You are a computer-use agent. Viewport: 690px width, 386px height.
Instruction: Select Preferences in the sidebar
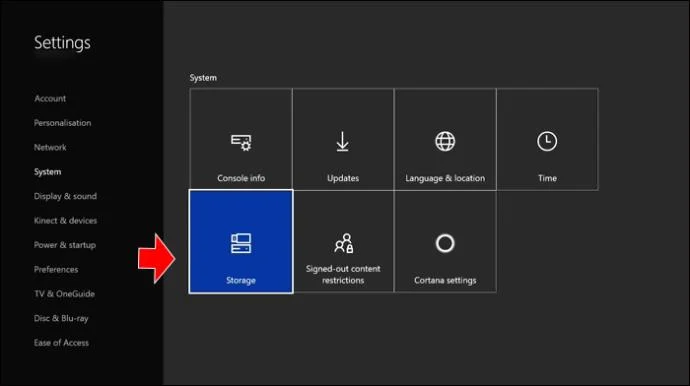(x=56, y=269)
